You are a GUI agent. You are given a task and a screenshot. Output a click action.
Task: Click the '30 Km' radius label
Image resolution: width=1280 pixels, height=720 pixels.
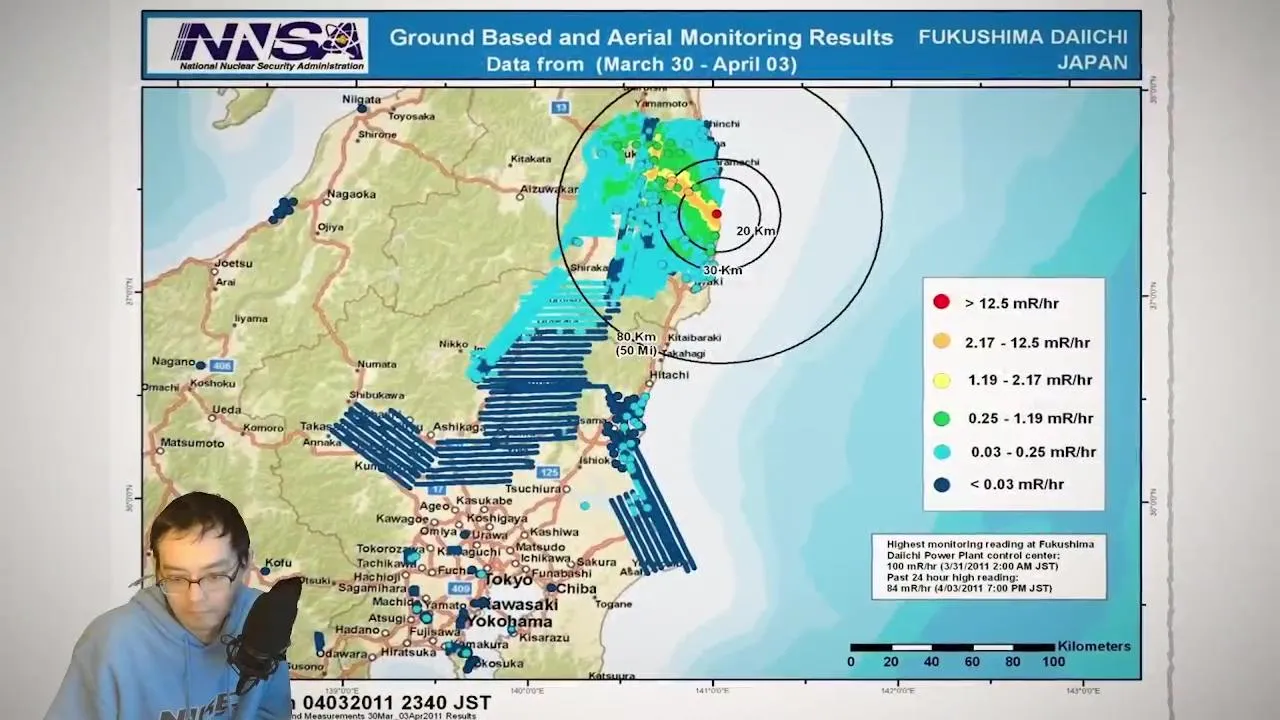723,270
